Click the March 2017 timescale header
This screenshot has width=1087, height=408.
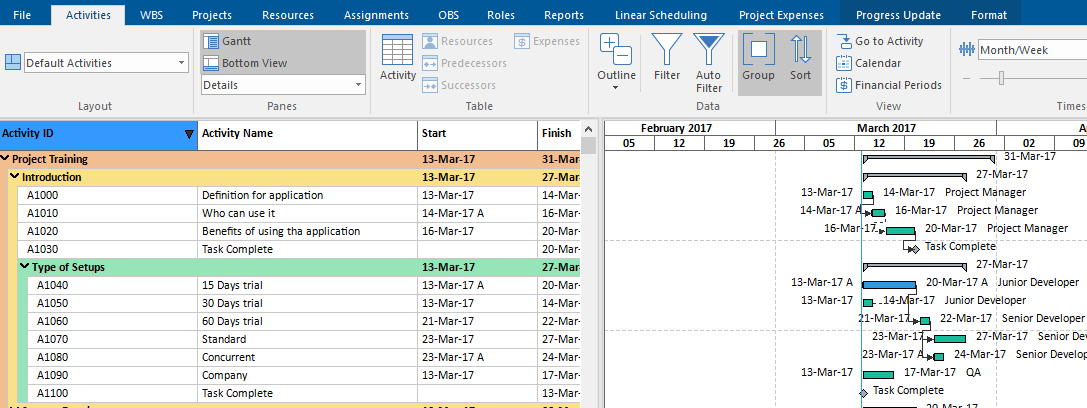886,128
